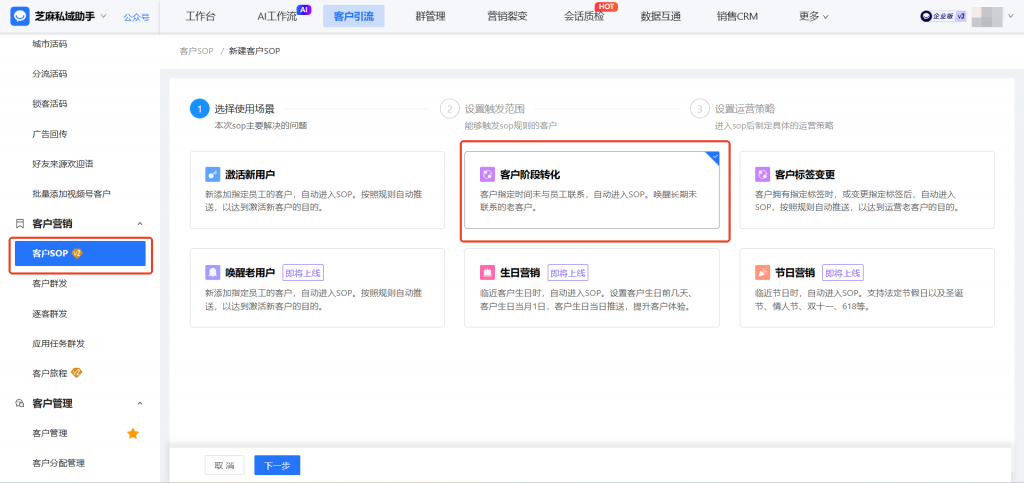Collapse the 客户营销 section chevron
The image size is (1024, 483).
click(139, 224)
